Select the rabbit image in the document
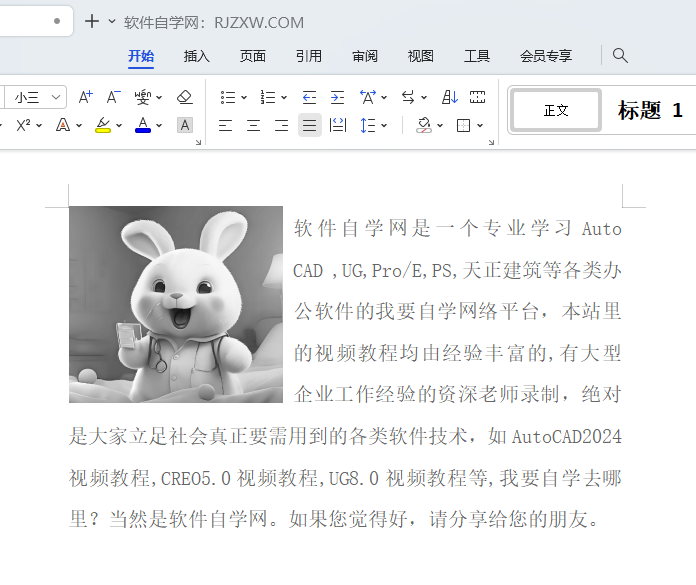This screenshot has width=696, height=585. tap(176, 304)
